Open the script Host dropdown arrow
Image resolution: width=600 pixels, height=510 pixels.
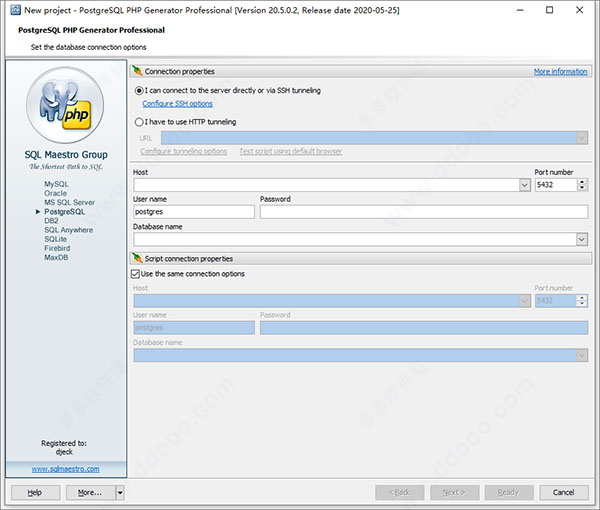pyautogui.click(x=525, y=301)
